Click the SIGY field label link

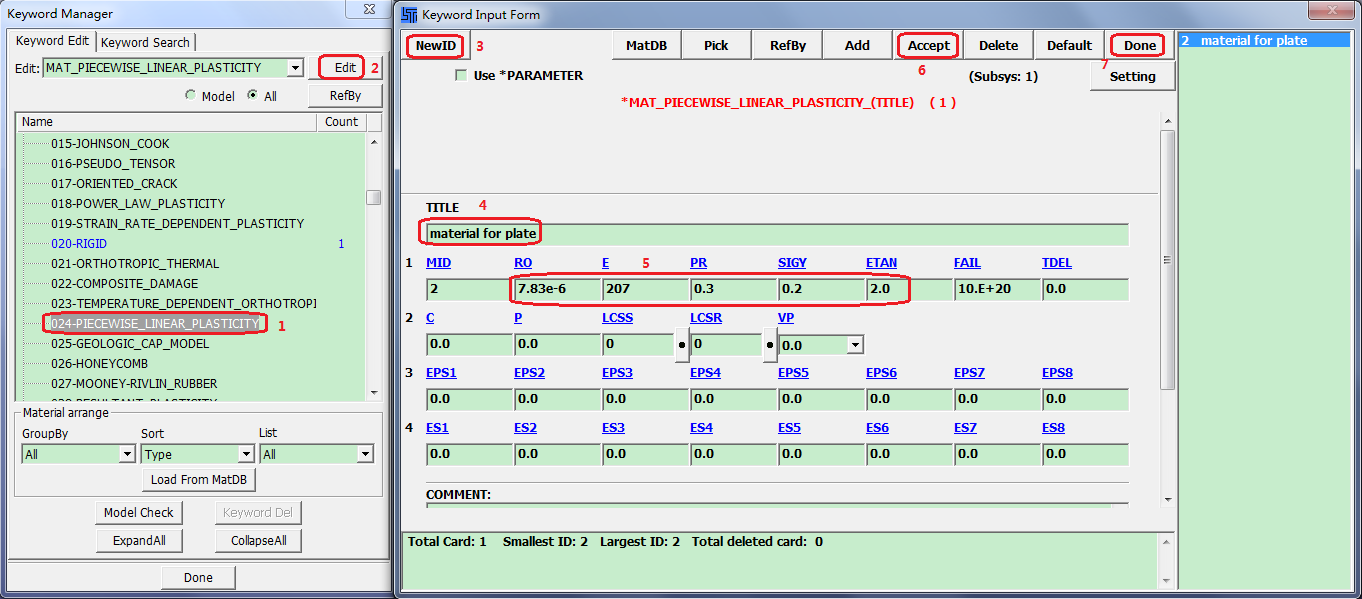coord(792,263)
